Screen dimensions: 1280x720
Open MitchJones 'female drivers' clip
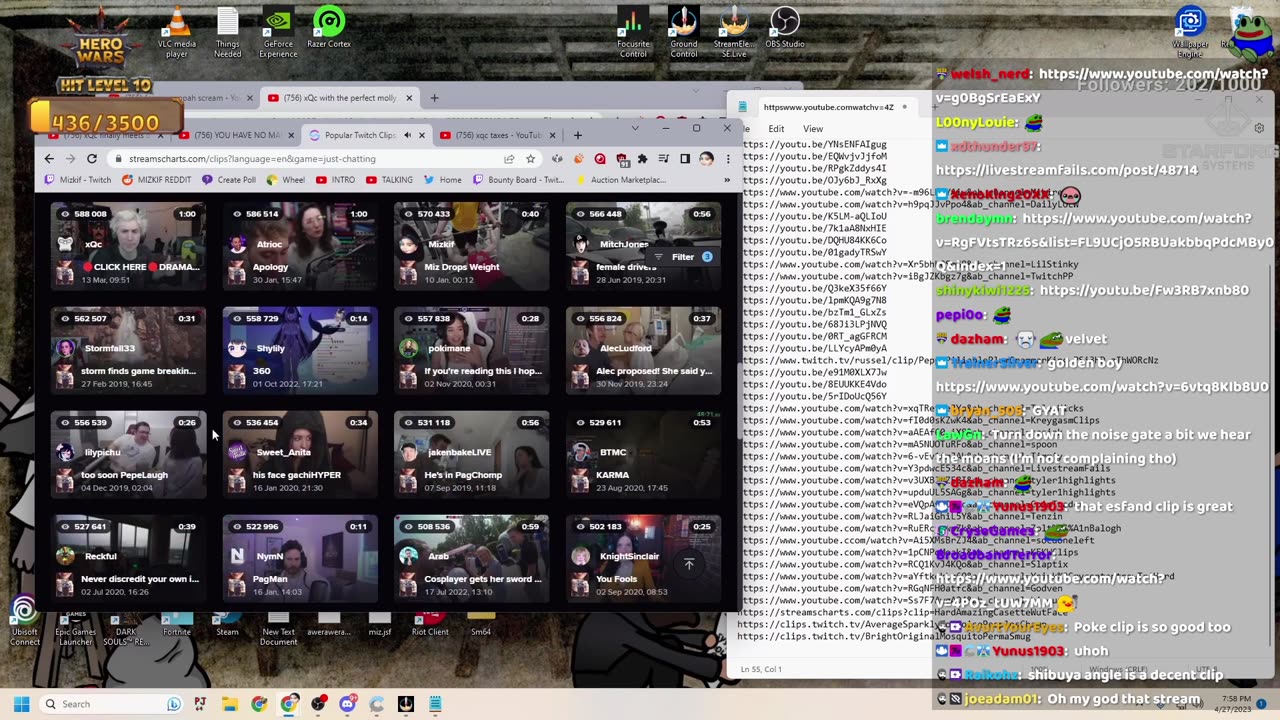(643, 246)
